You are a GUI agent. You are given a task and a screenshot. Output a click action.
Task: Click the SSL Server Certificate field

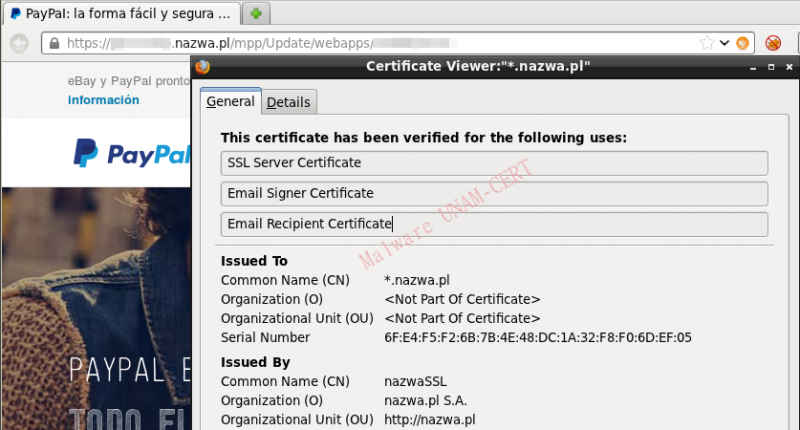[x=494, y=163]
